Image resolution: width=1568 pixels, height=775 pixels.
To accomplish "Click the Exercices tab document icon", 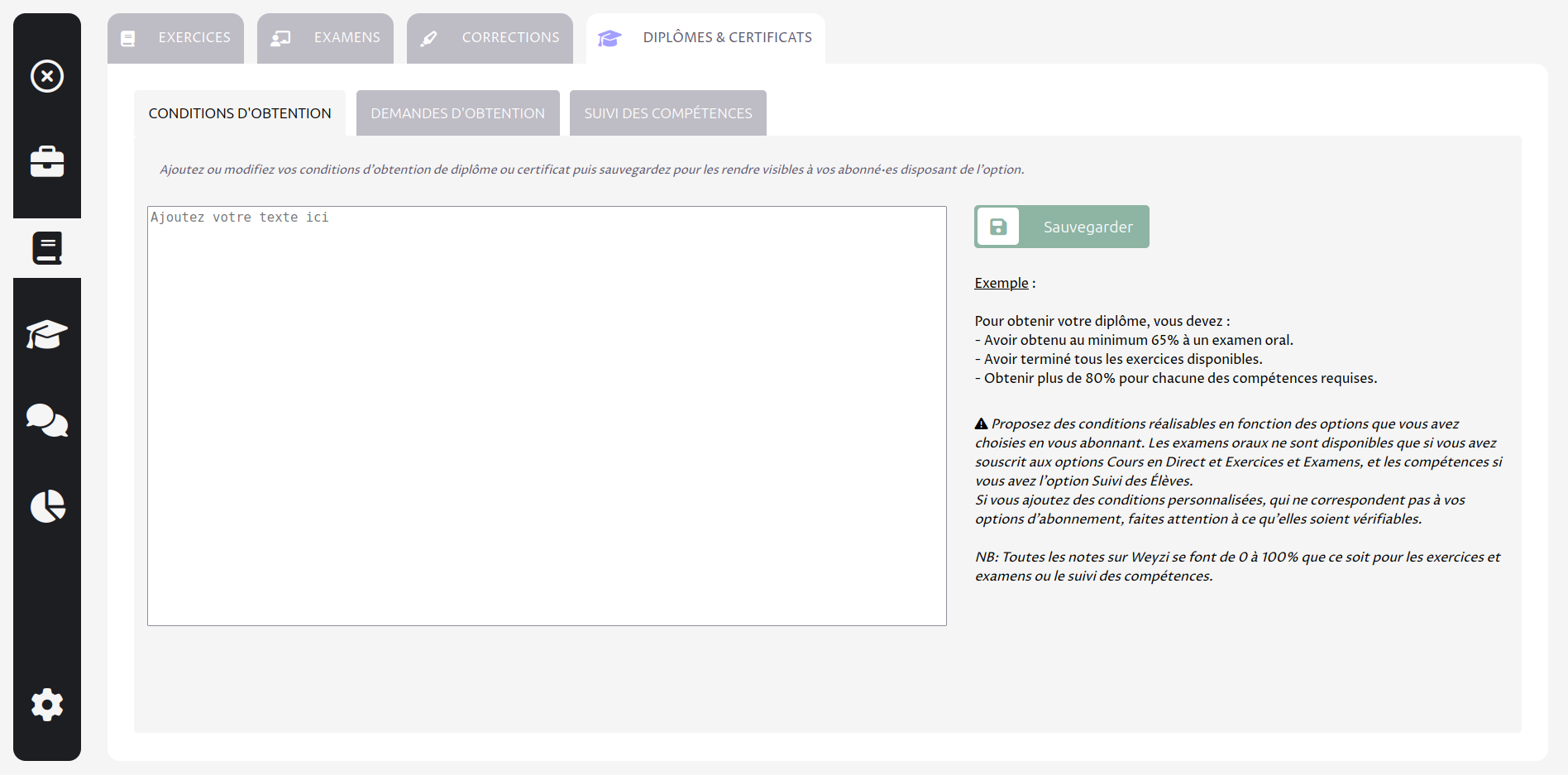I will (x=128, y=39).
